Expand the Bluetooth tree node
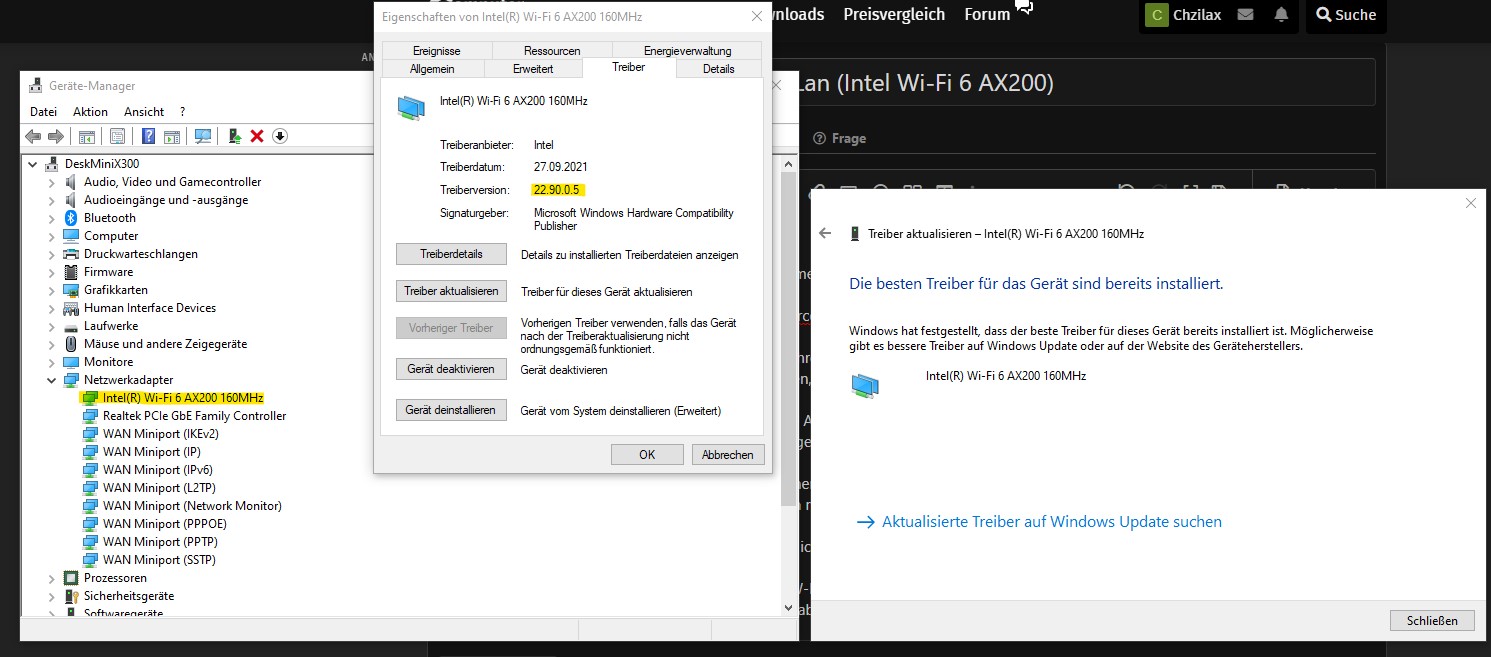 (x=52, y=218)
